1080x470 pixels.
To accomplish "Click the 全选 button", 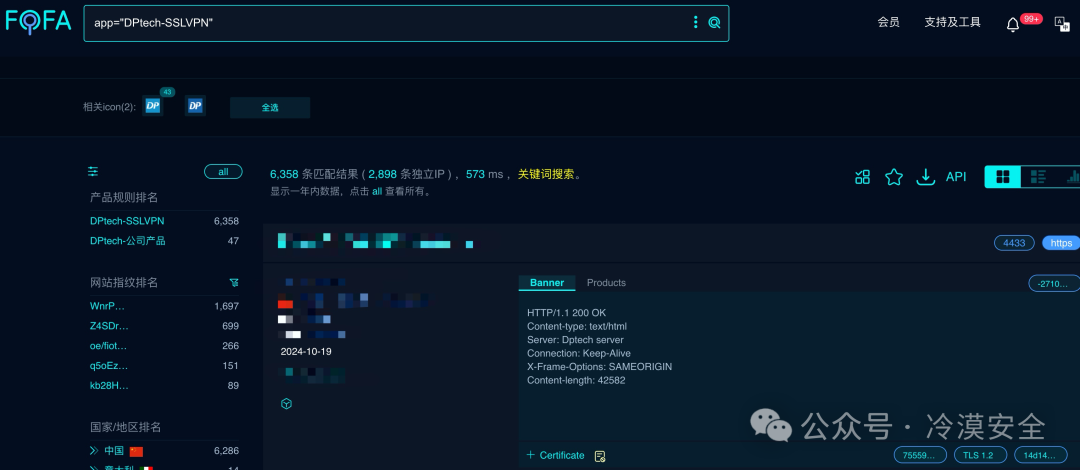I will [x=269, y=108].
